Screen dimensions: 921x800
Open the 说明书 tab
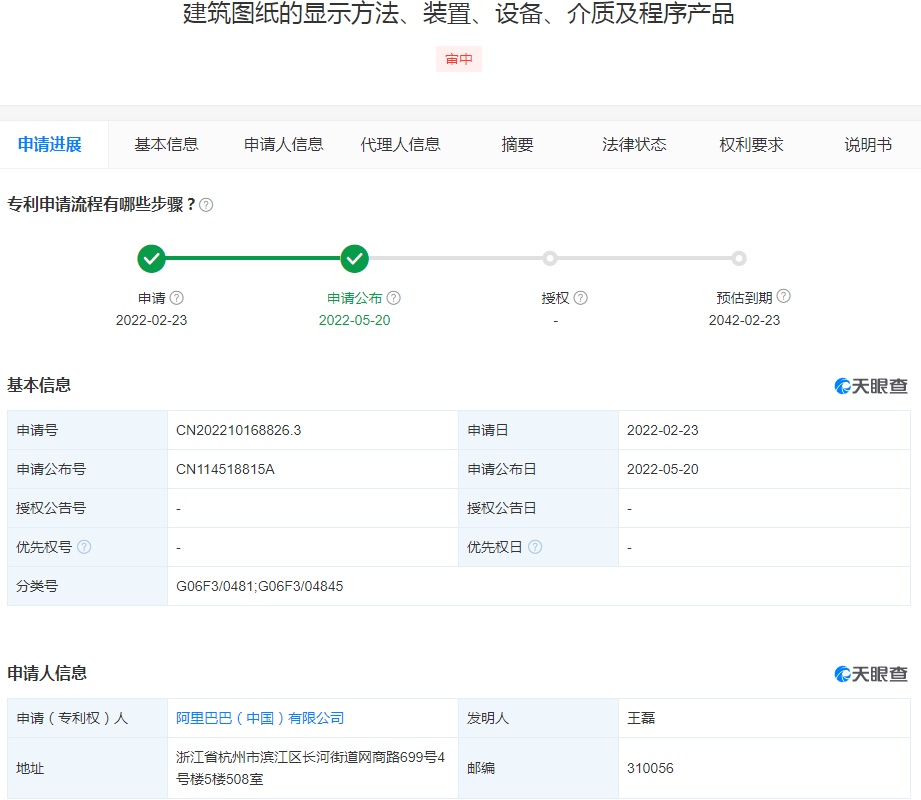(867, 145)
